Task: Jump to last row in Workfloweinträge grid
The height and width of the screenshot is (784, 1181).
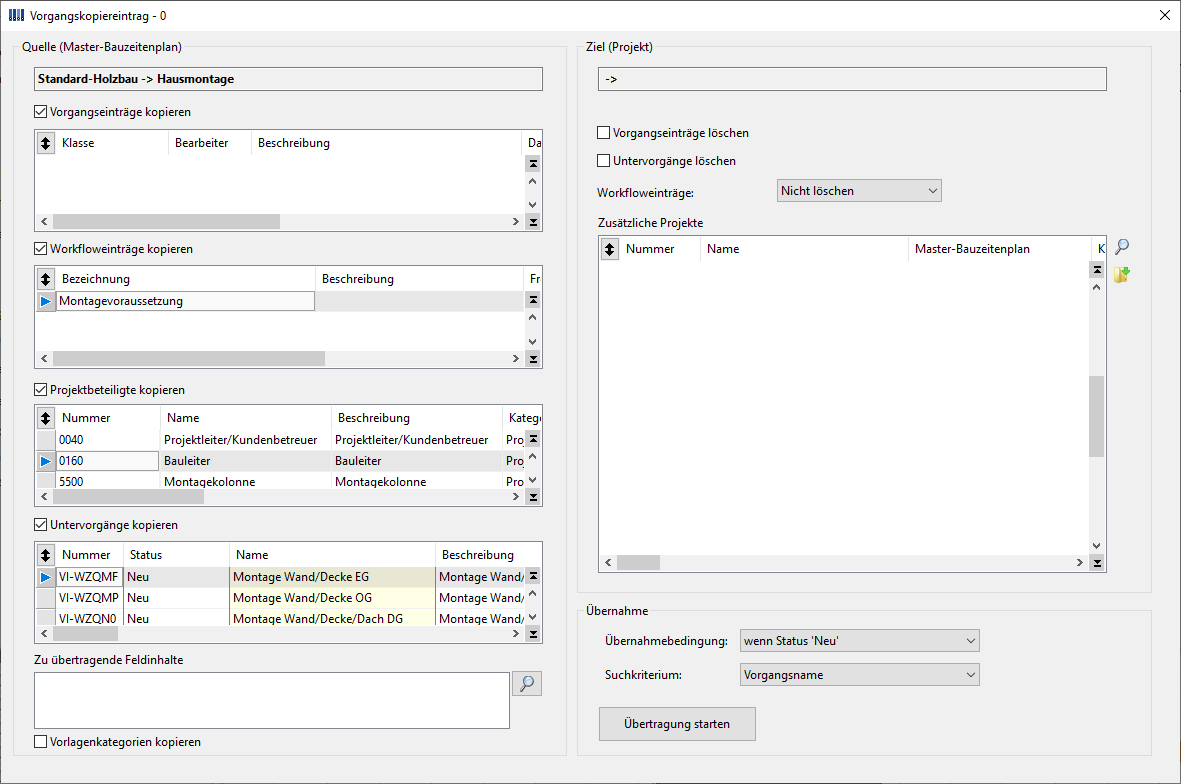Action: coord(533,359)
